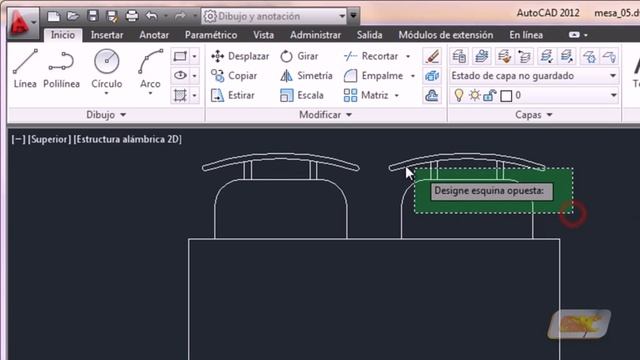Click the third layer tool icon in Capas
This screenshot has height=360, width=640.
pyautogui.click(x=504, y=56)
